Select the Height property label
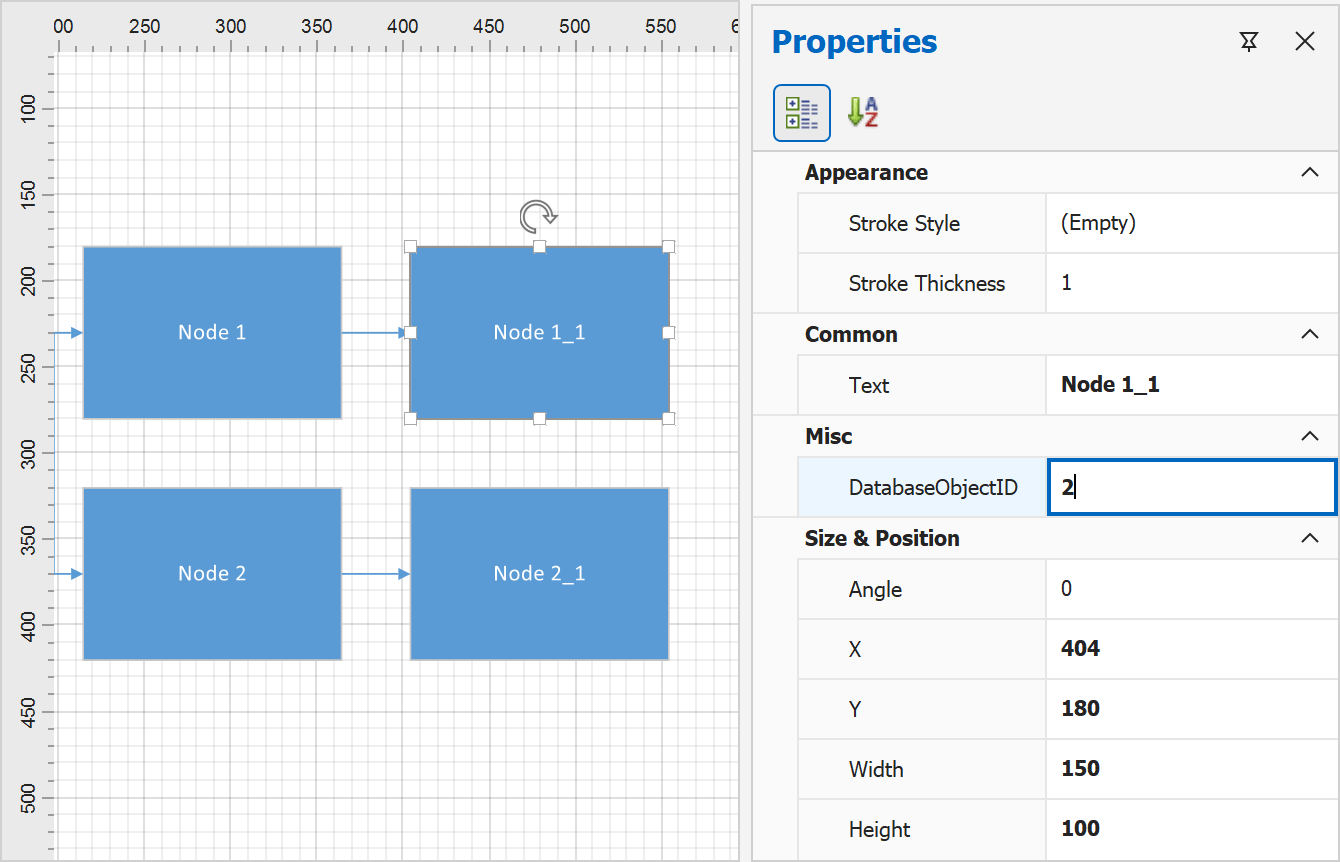The height and width of the screenshot is (862, 1340). 879,830
